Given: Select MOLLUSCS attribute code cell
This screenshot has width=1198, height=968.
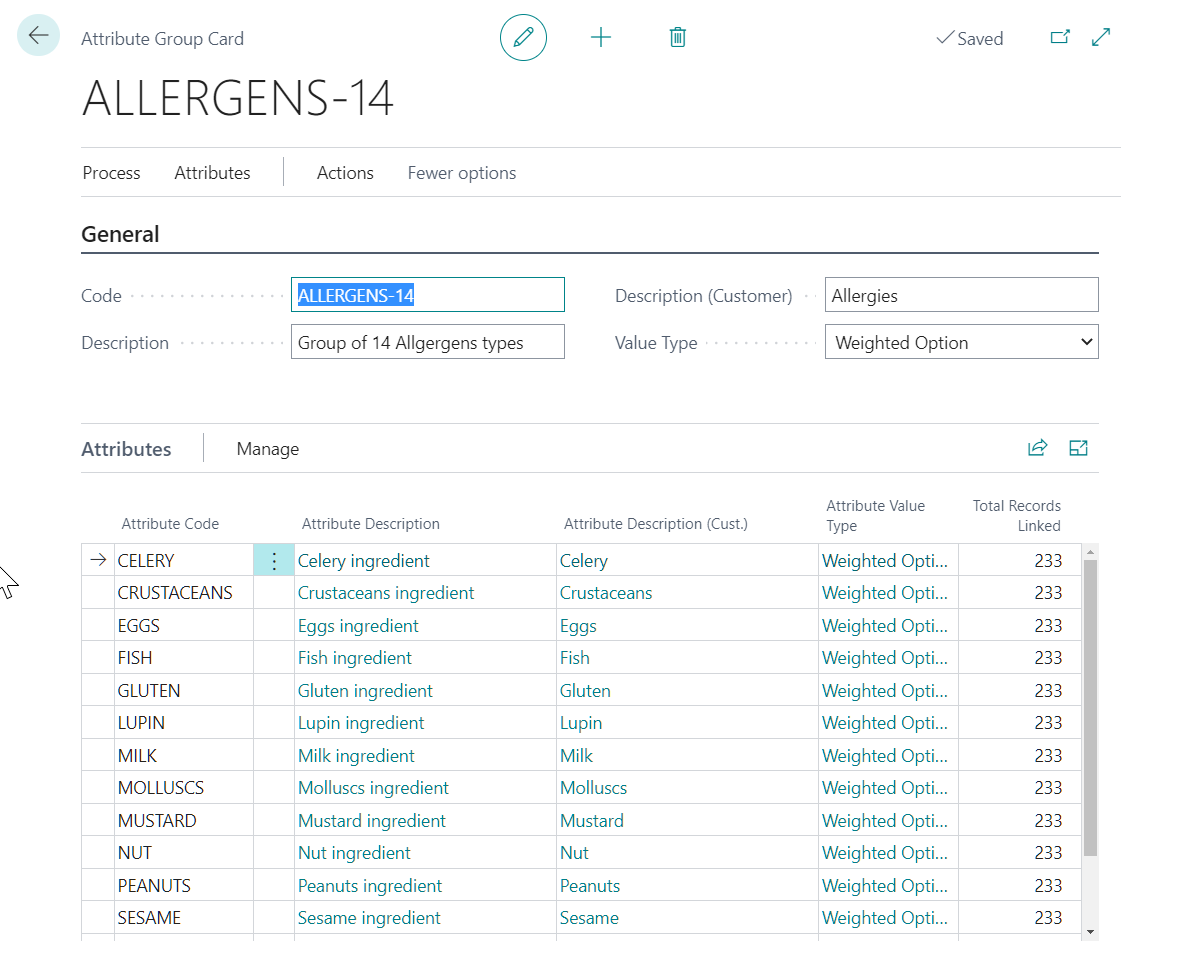Looking at the screenshot, I should [184, 788].
